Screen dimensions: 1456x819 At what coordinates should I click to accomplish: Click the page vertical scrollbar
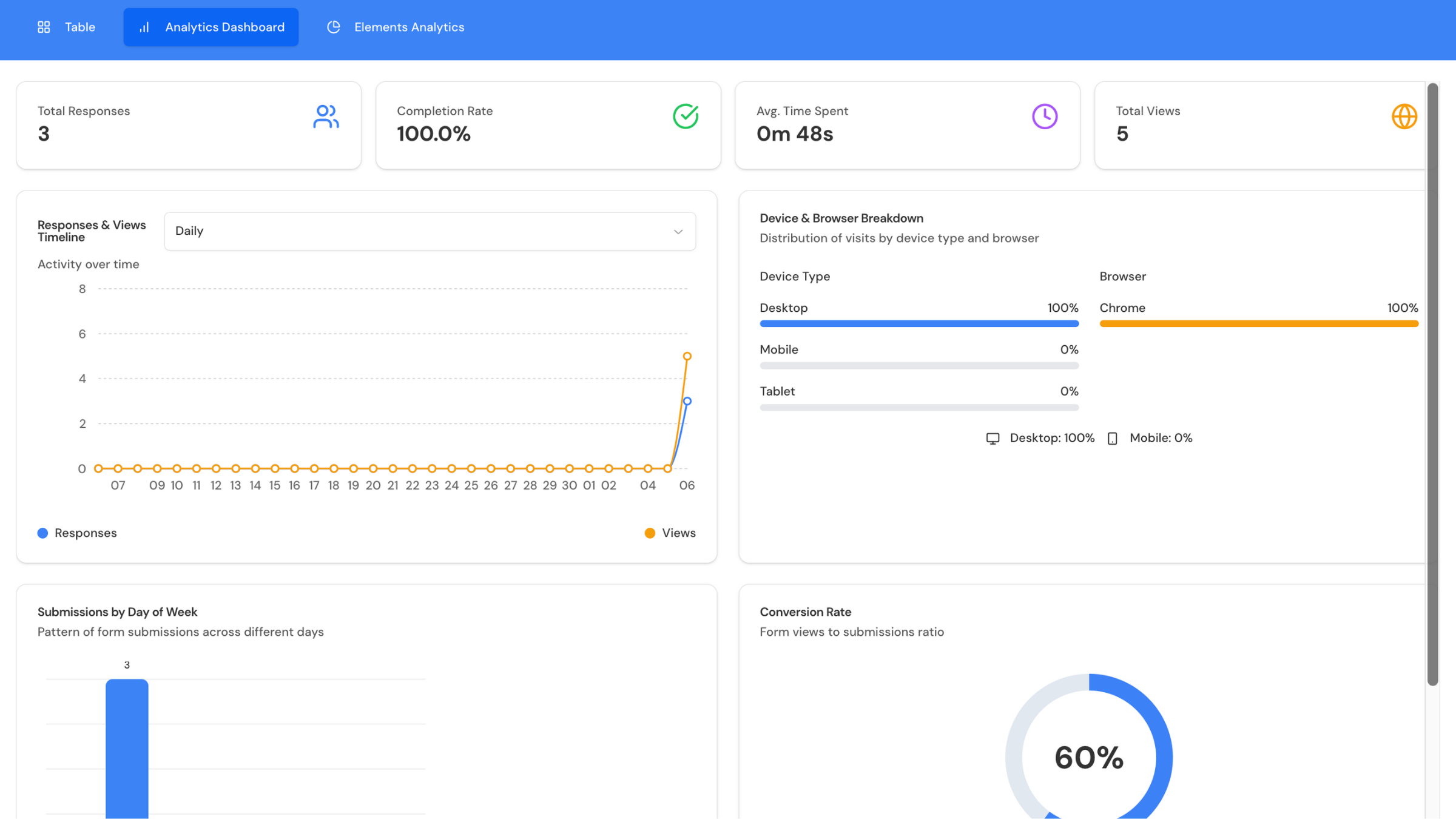point(1432,385)
